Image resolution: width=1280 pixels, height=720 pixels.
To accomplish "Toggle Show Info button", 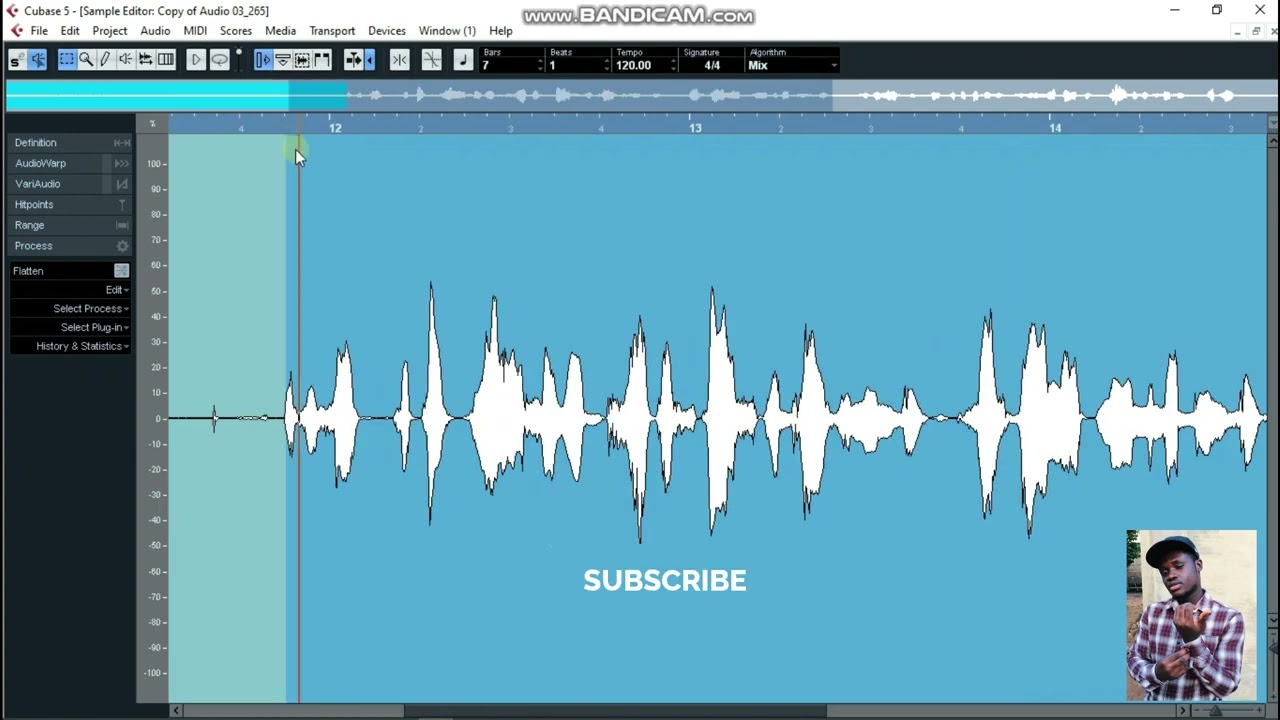I will click(x=283, y=60).
